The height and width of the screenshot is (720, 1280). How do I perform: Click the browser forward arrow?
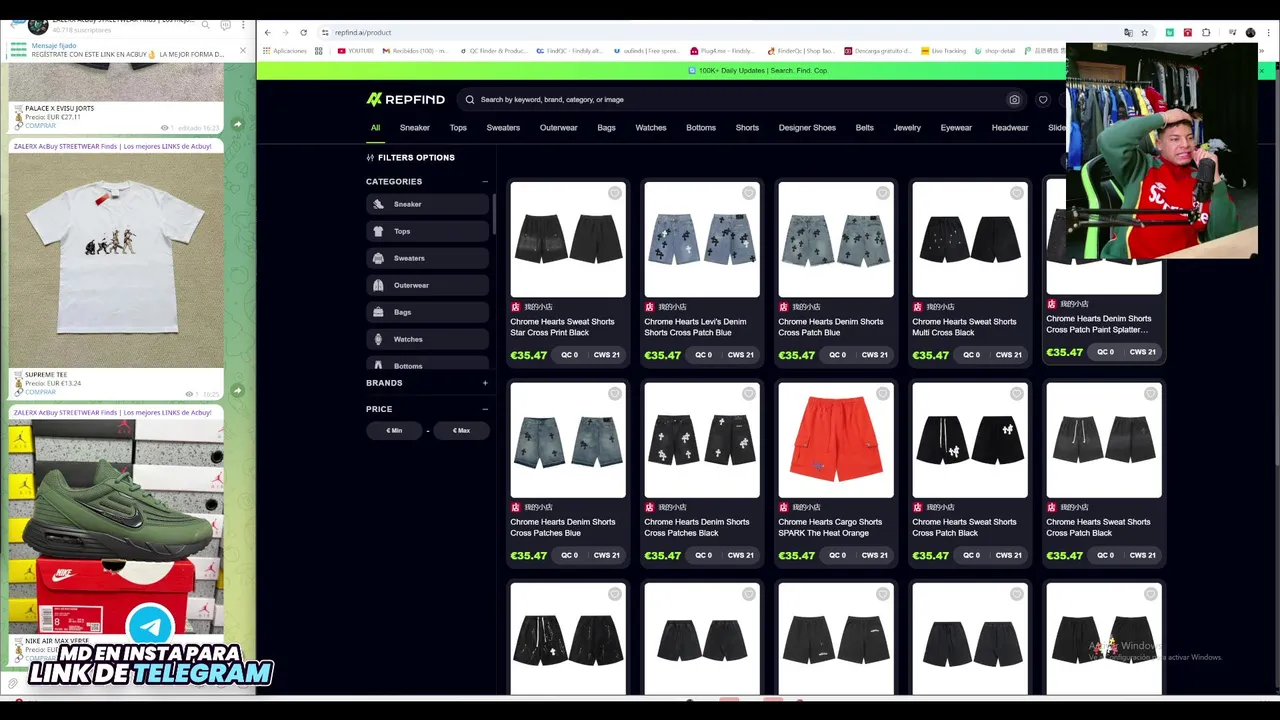(285, 32)
